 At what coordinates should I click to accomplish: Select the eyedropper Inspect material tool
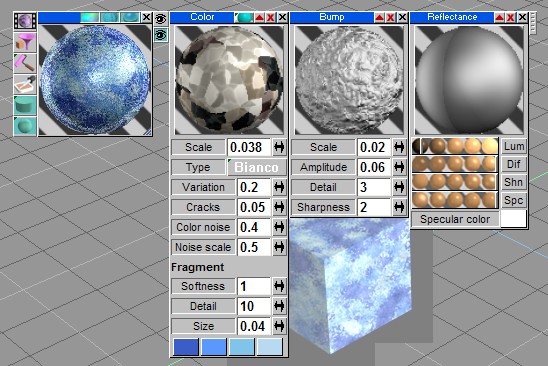pyautogui.click(x=25, y=84)
